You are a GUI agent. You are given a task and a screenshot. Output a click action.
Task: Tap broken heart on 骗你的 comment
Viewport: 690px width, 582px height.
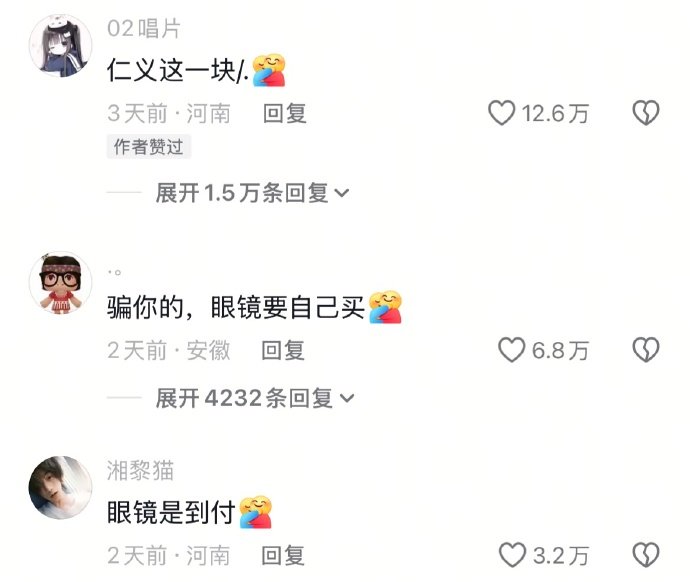(646, 350)
